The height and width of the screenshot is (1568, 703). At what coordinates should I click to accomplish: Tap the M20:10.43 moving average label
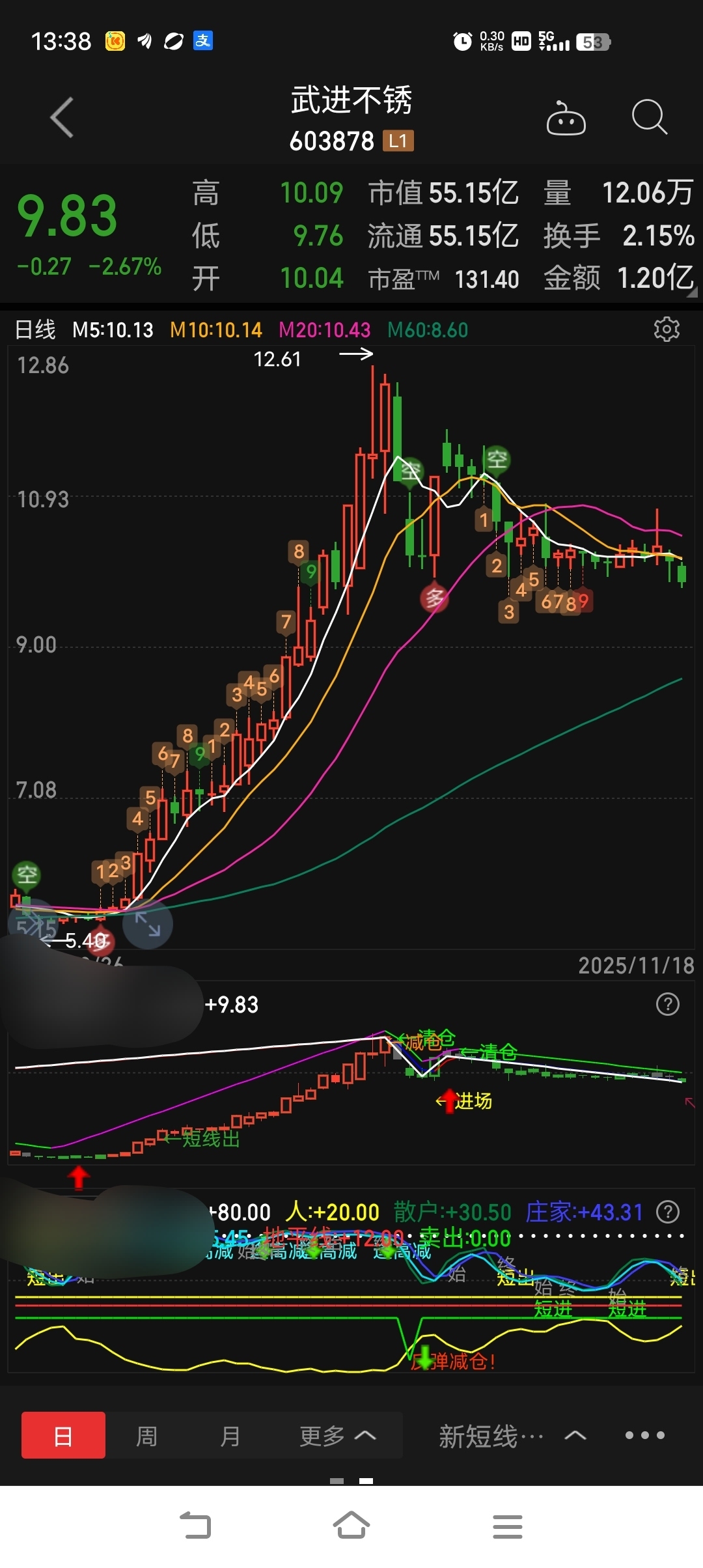point(325,330)
